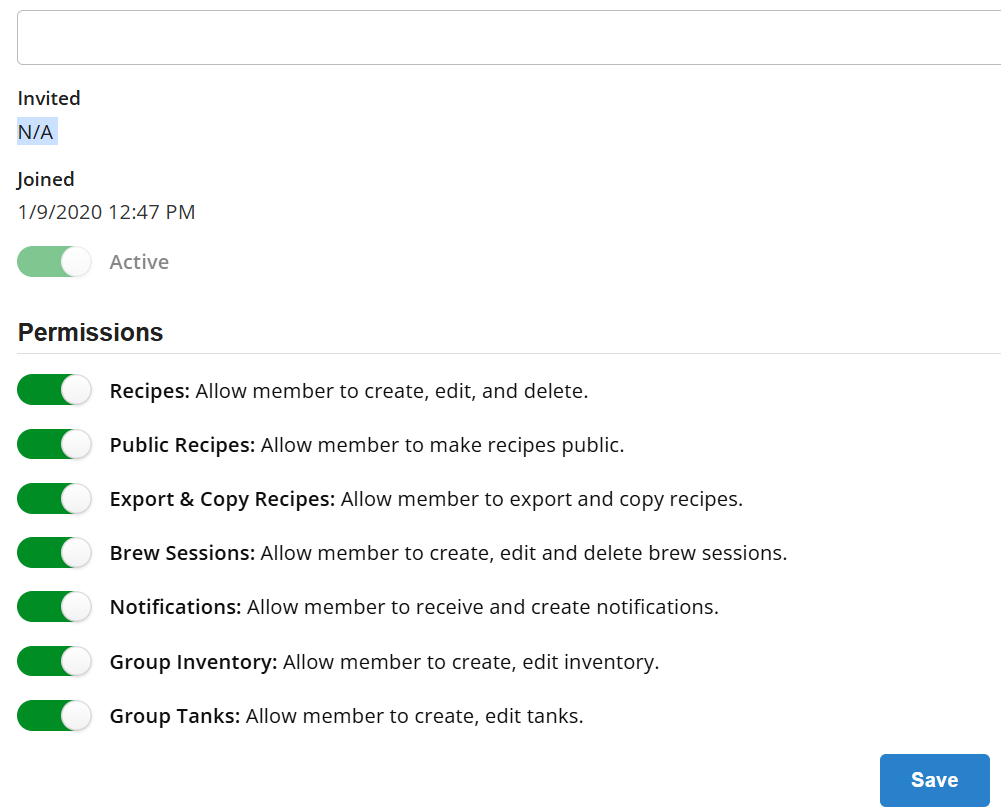Click the Brew Sessions description text
The width and height of the screenshot is (1001, 812).
(523, 553)
